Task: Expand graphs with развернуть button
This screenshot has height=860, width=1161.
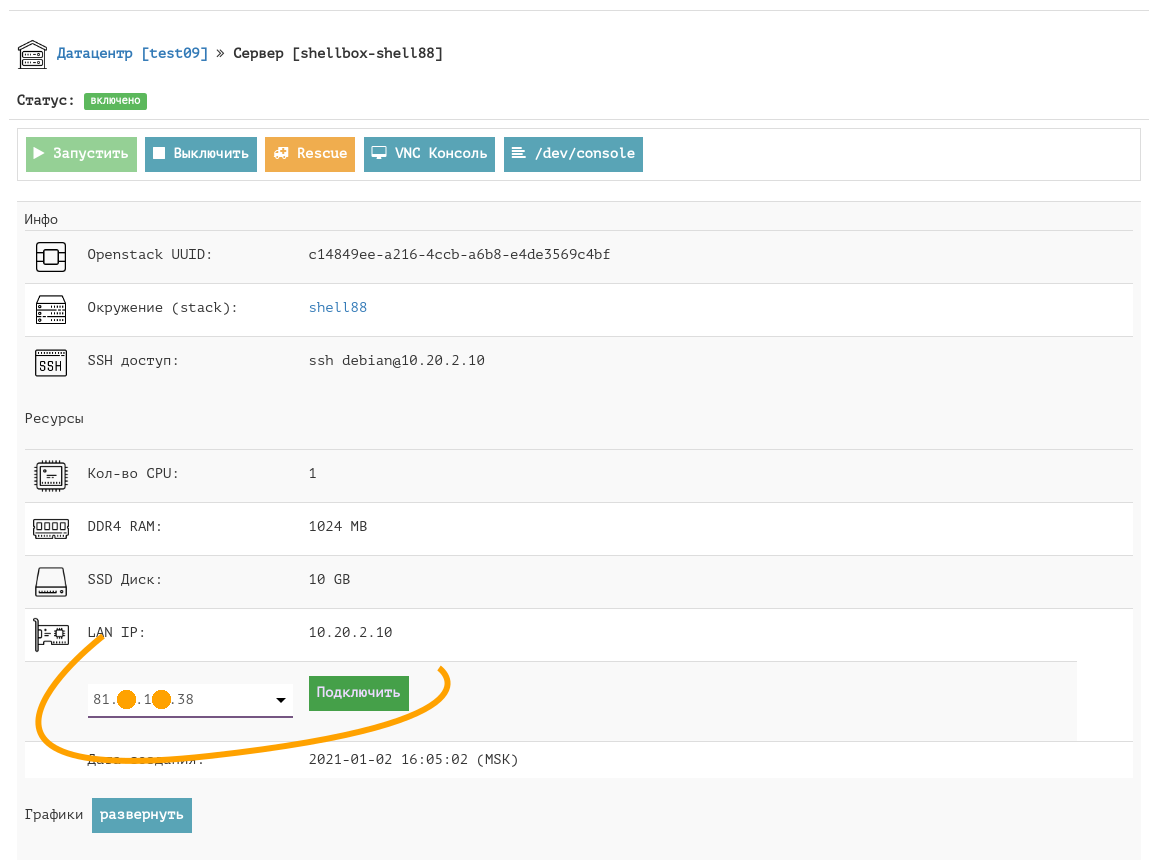Action: [x=142, y=815]
